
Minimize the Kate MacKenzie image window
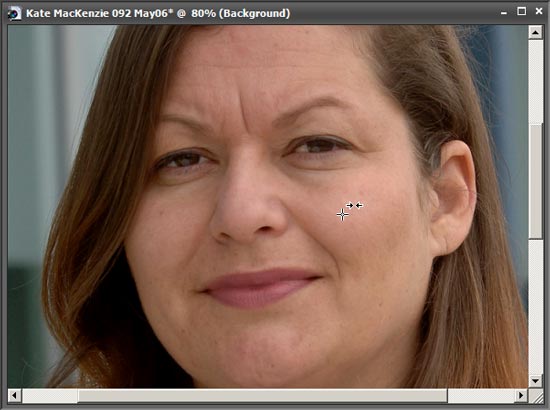pyautogui.click(x=504, y=13)
